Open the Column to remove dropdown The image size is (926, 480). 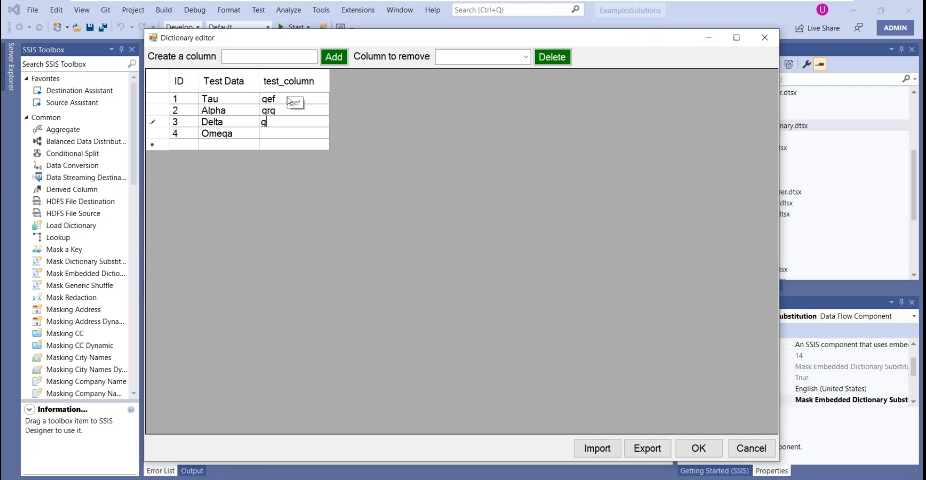click(526, 57)
